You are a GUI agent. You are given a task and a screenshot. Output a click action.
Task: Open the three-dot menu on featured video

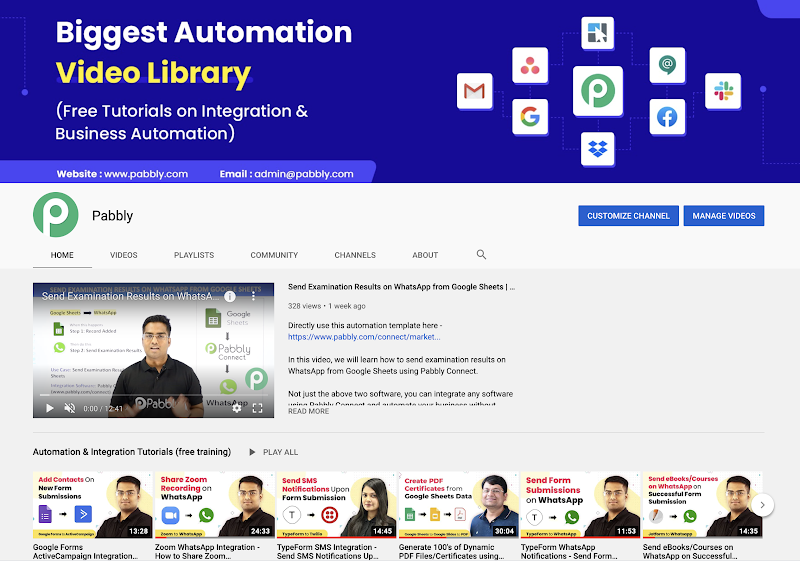[x=253, y=296]
